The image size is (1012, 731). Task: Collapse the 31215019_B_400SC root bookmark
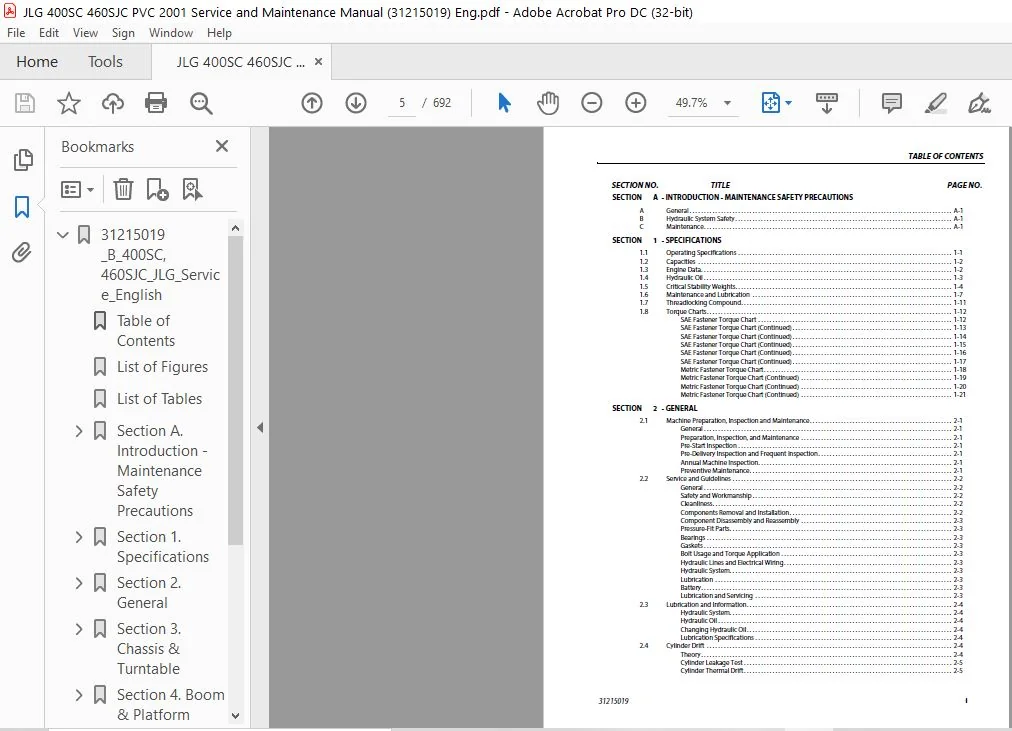63,235
